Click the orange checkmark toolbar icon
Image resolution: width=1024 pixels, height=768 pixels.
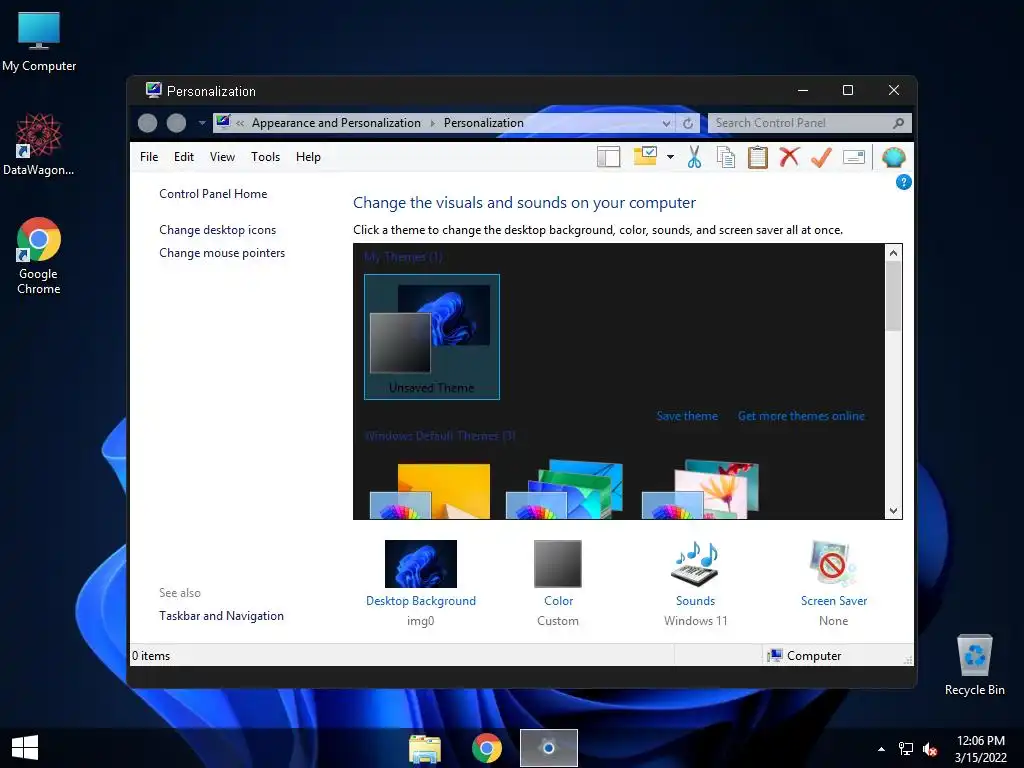(822, 157)
